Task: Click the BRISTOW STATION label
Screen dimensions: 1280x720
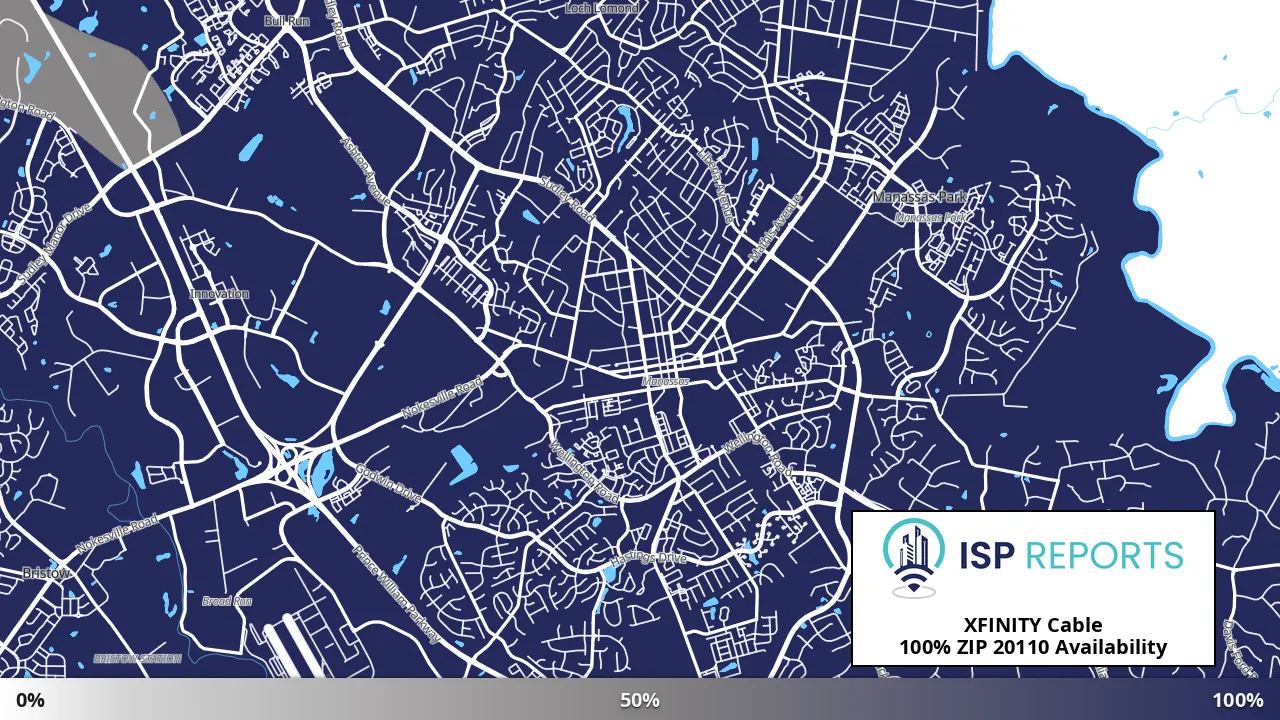Action: click(x=137, y=659)
